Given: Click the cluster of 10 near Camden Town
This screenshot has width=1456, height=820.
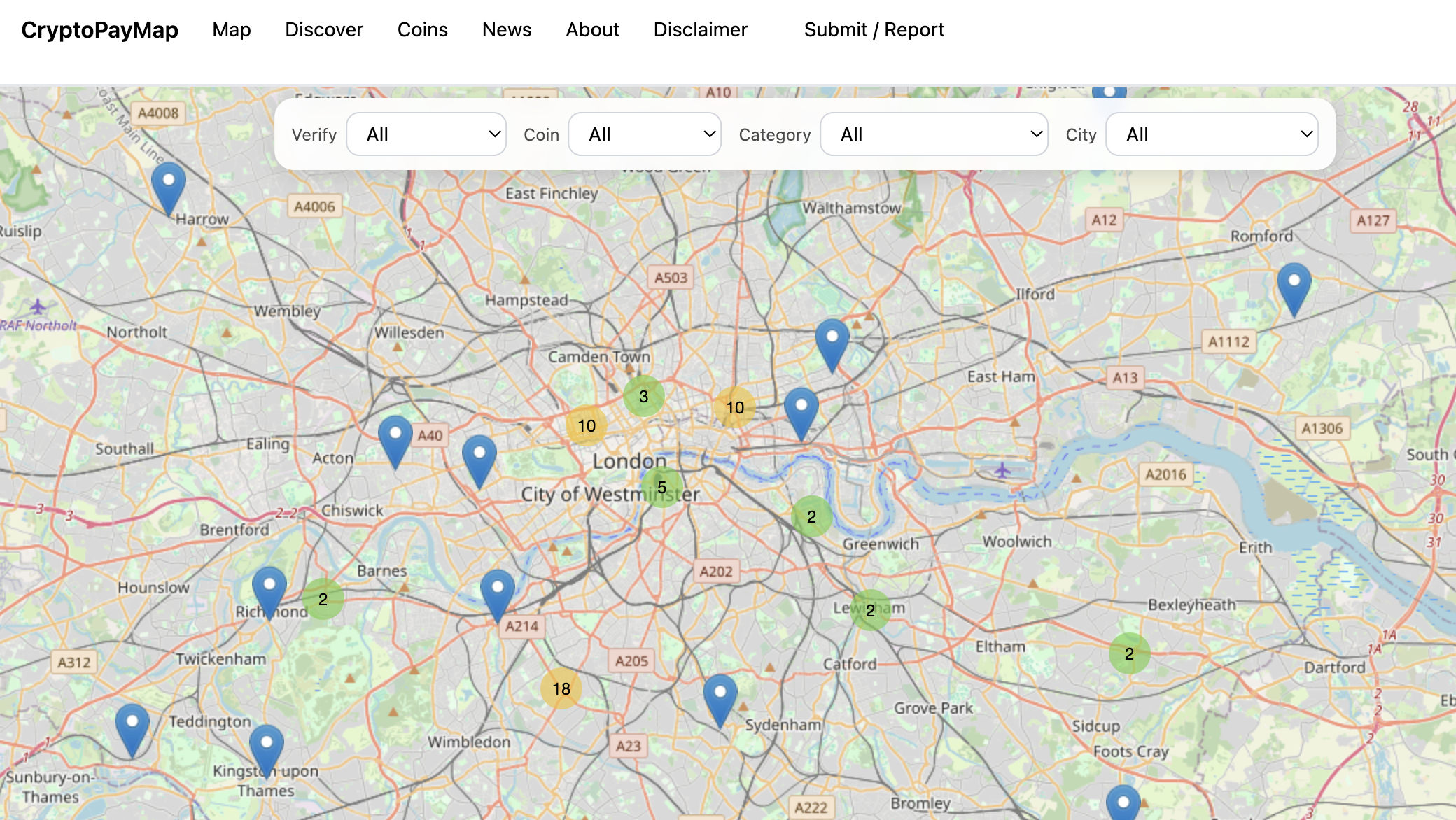Looking at the screenshot, I should coord(586,424).
